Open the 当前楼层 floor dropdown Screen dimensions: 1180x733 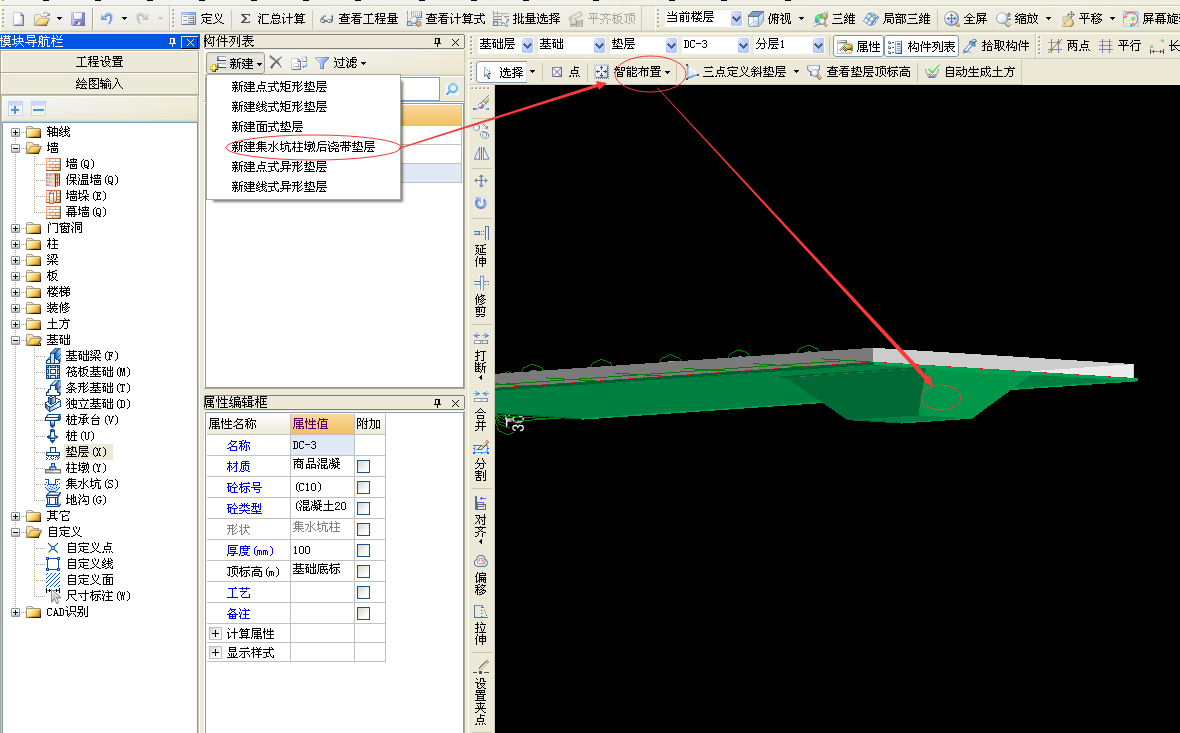736,18
